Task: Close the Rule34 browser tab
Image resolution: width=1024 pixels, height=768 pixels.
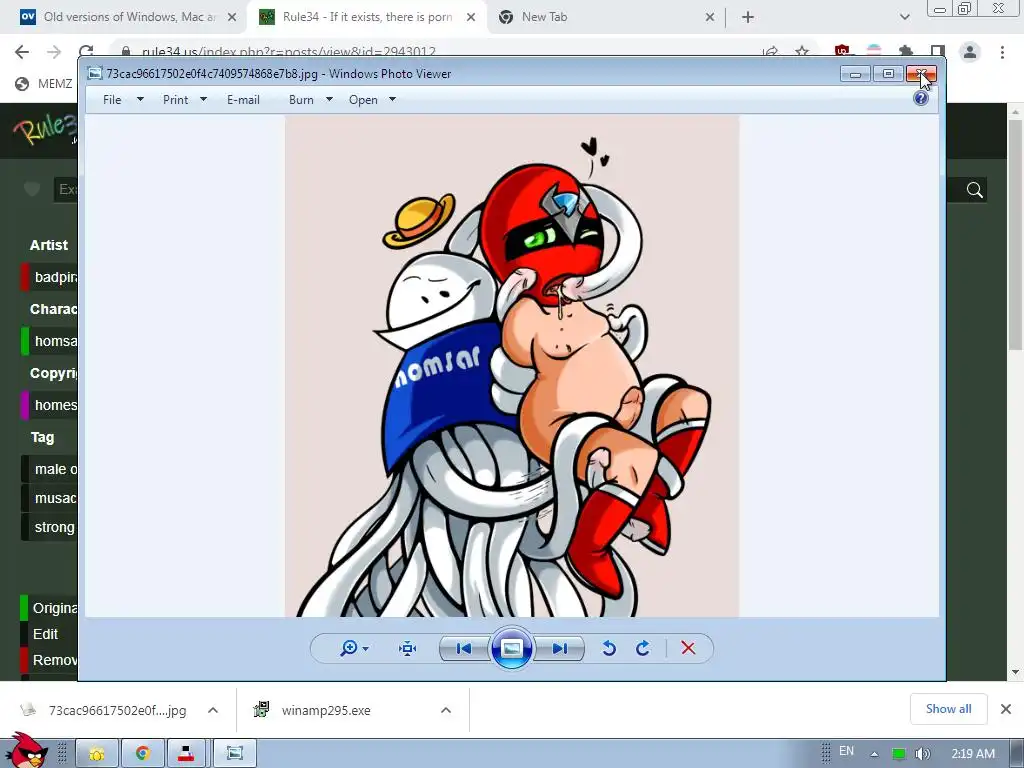Action: tap(471, 18)
